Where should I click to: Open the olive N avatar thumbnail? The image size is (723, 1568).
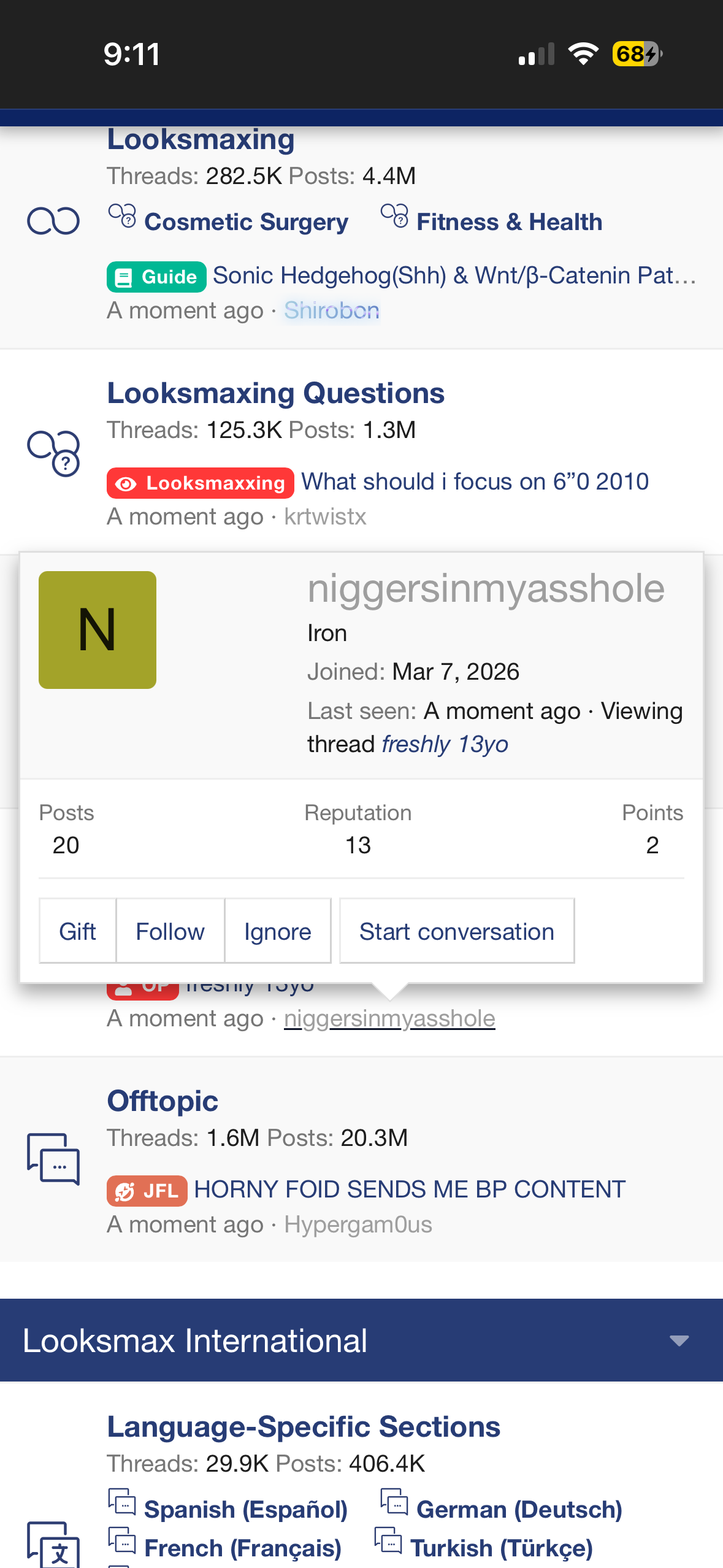98,630
